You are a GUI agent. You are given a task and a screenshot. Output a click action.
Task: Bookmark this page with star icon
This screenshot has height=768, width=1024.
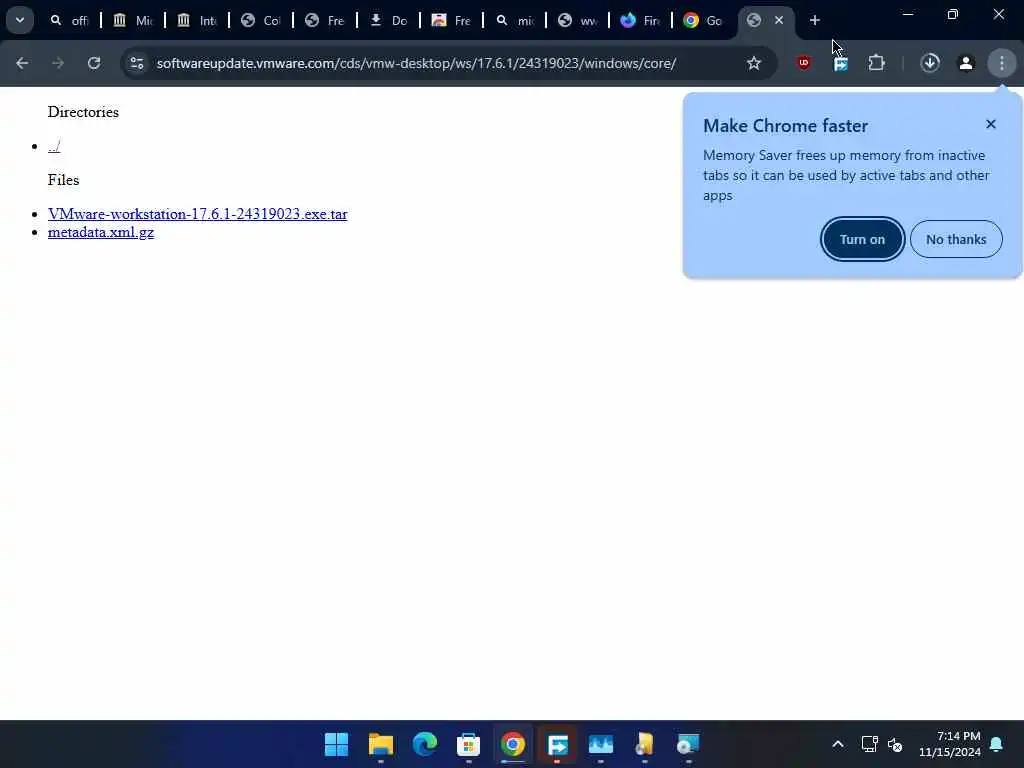(x=754, y=63)
